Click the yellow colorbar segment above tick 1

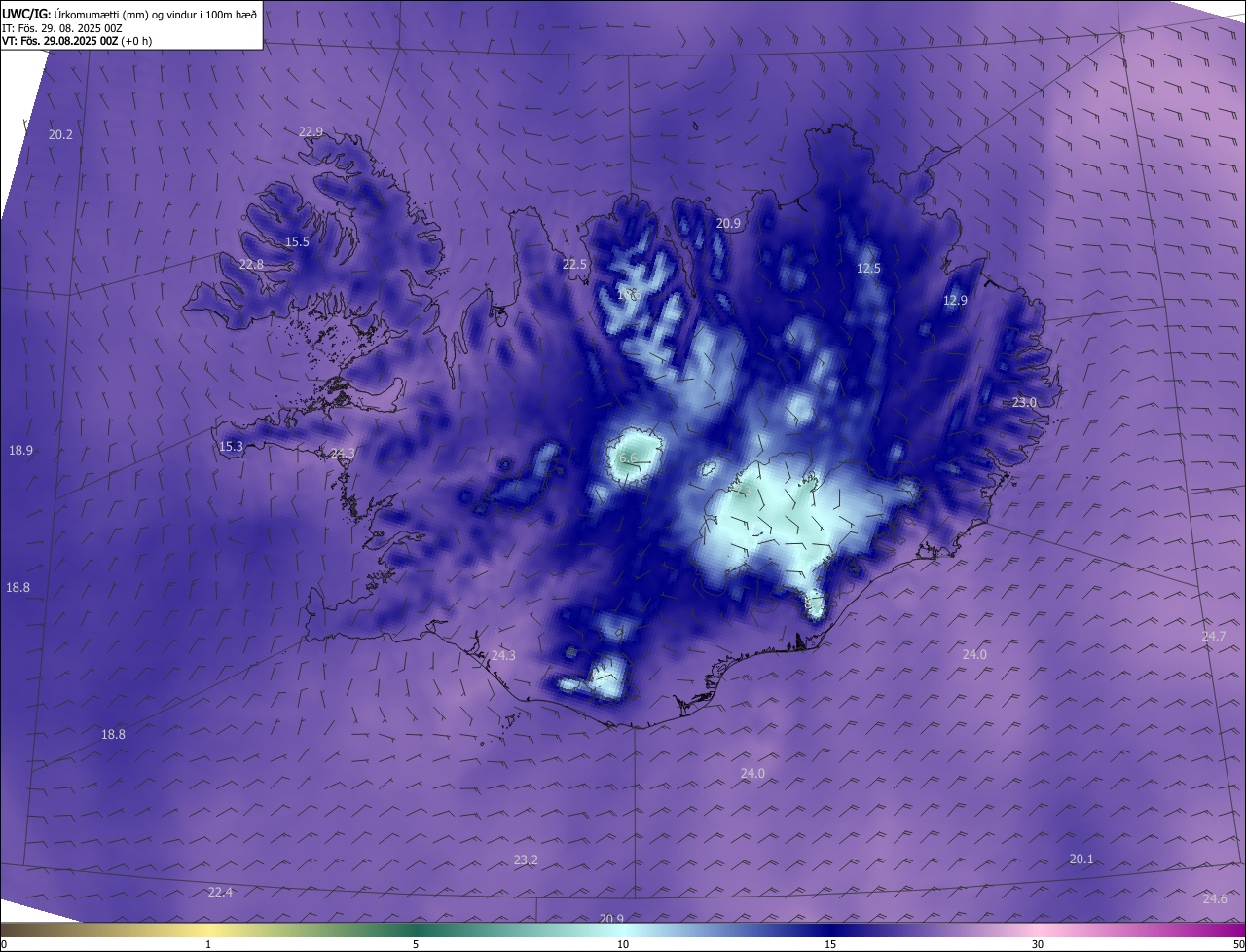point(208,930)
